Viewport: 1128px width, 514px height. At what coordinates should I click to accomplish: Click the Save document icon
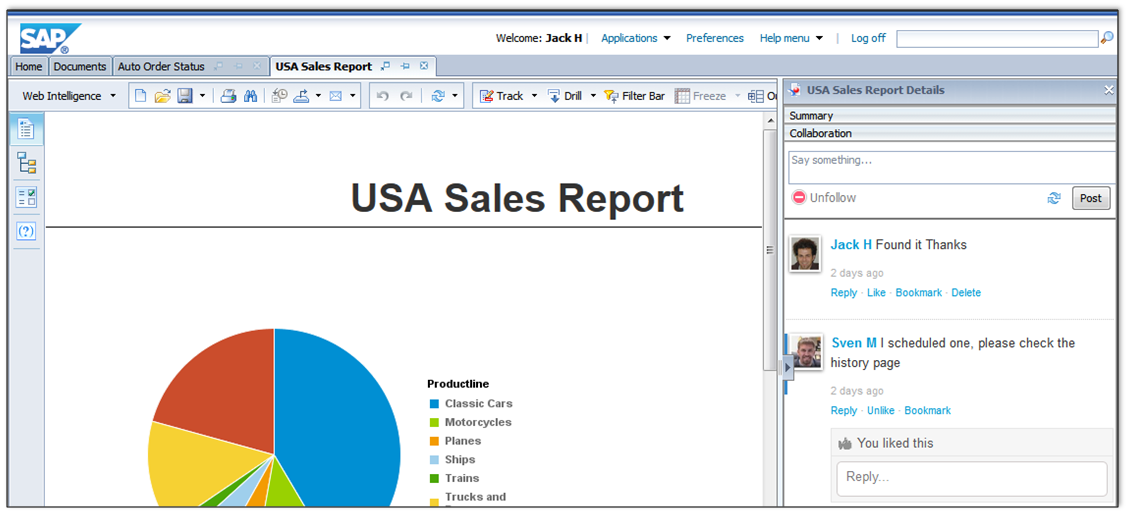click(184, 96)
